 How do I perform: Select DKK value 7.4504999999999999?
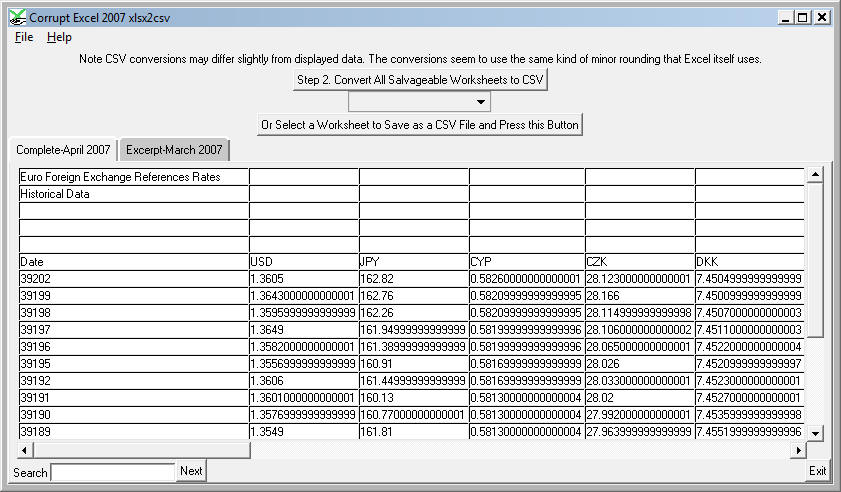[749, 279]
